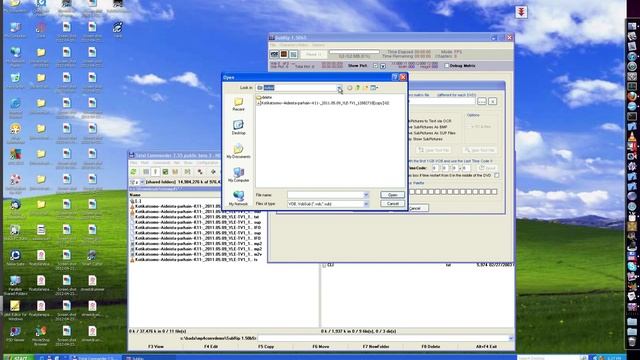This screenshot has width=640, height=360.
Task: Open the Configuration menu in Total Commander
Action: (207, 163)
